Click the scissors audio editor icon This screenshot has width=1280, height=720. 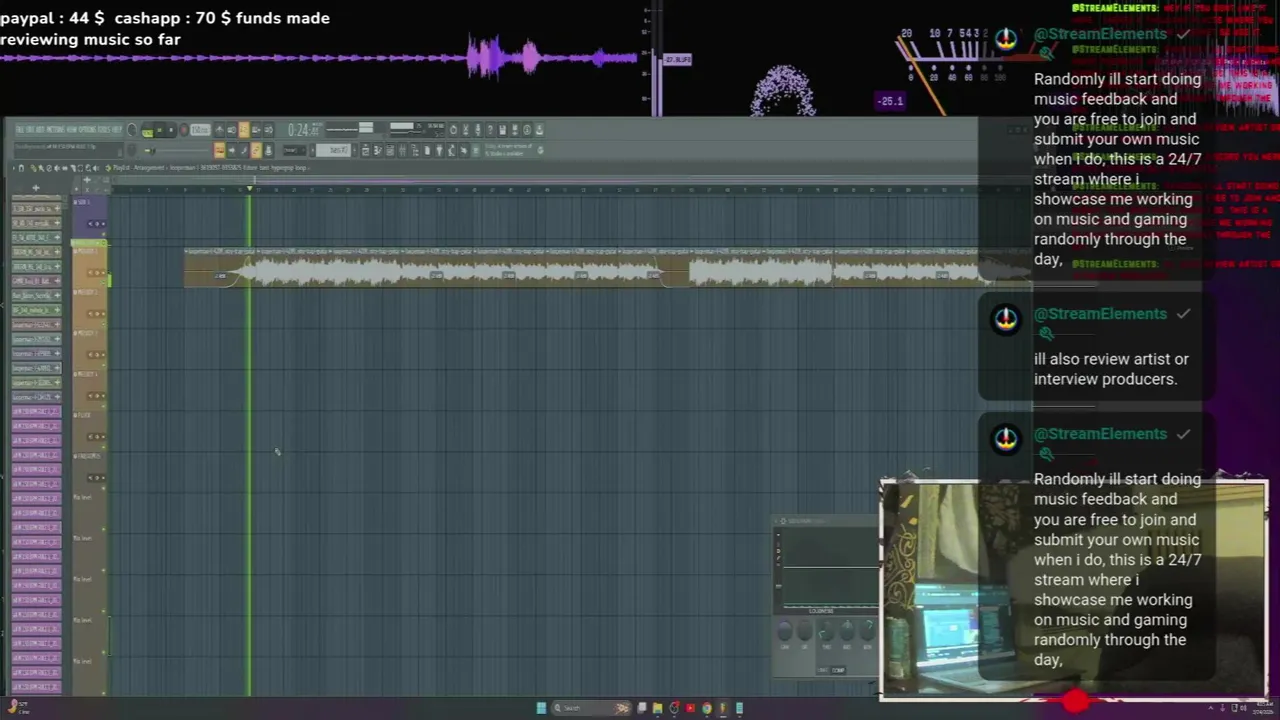coord(466,130)
